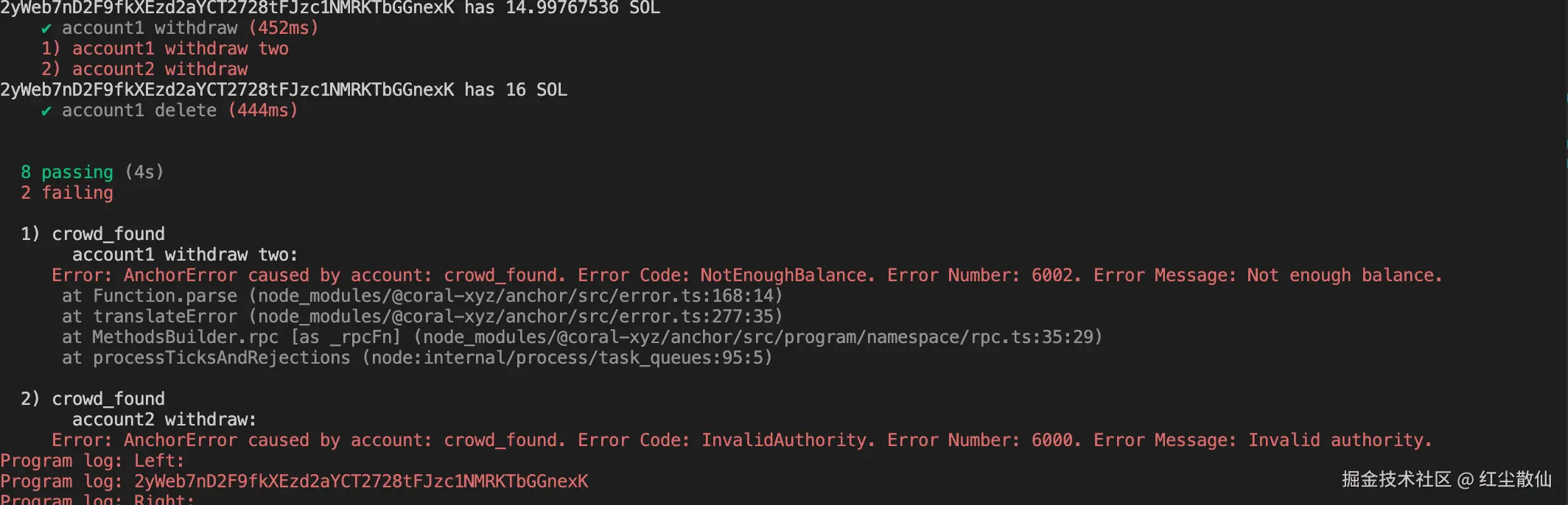1568x505 pixels.
Task: Click the 'Program log: Left:' line
Action: (92, 461)
